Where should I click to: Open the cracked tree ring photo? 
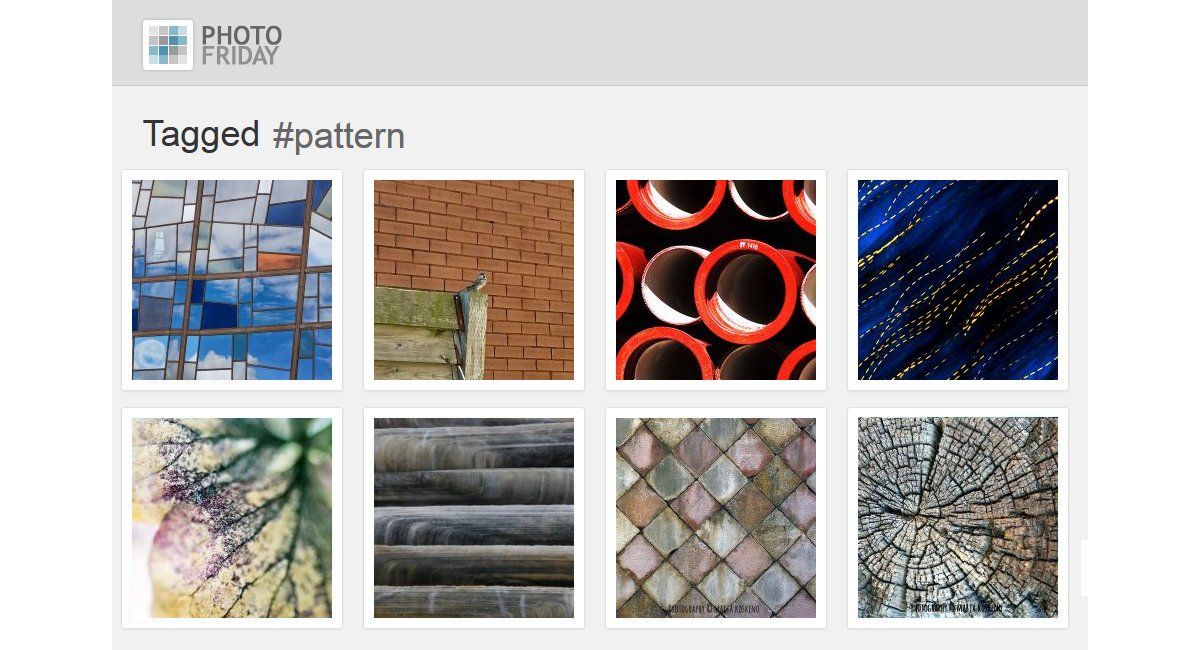coord(958,518)
